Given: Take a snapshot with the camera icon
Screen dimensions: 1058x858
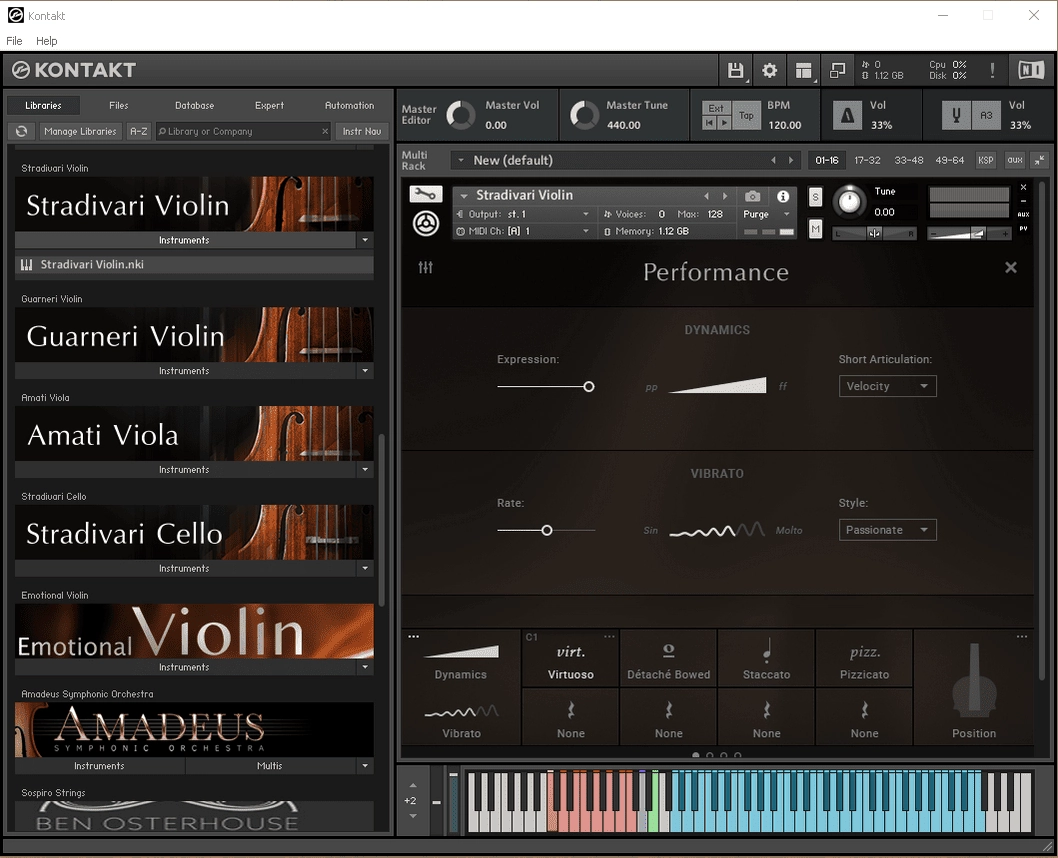Looking at the screenshot, I should pos(752,196).
